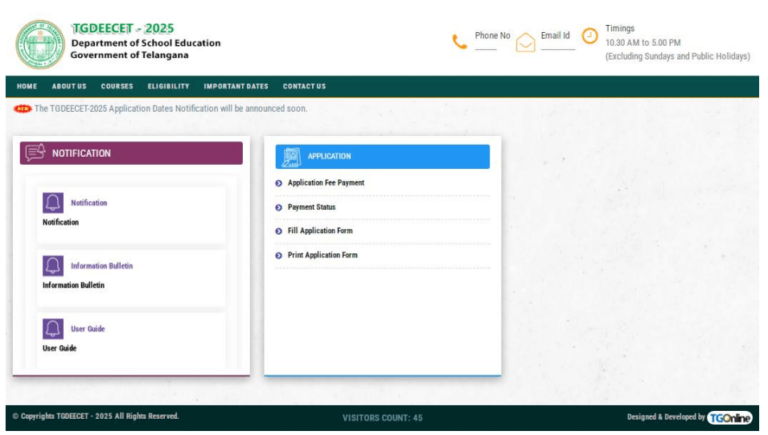Image resolution: width=768 pixels, height=435 pixels.
Task: Click the Designed & Developed by text
Action: pos(666,417)
